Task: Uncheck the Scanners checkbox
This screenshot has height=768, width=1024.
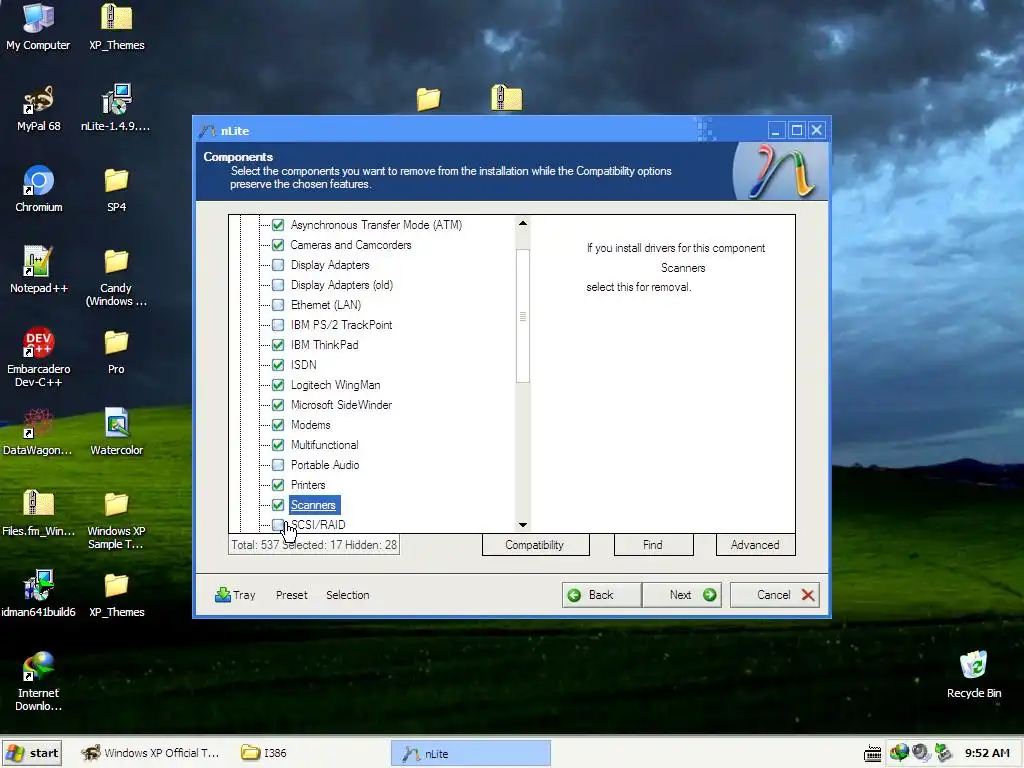Action: 278,505
